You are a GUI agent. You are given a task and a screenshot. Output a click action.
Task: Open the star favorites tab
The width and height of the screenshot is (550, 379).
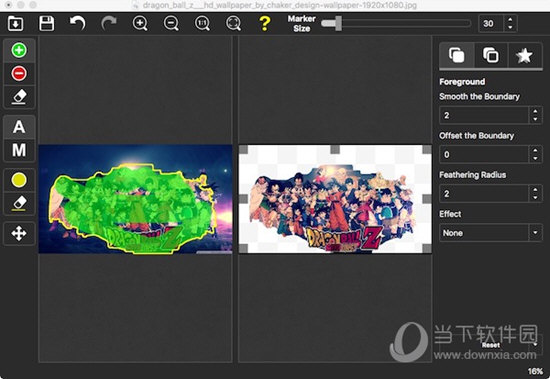pyautogui.click(x=524, y=55)
